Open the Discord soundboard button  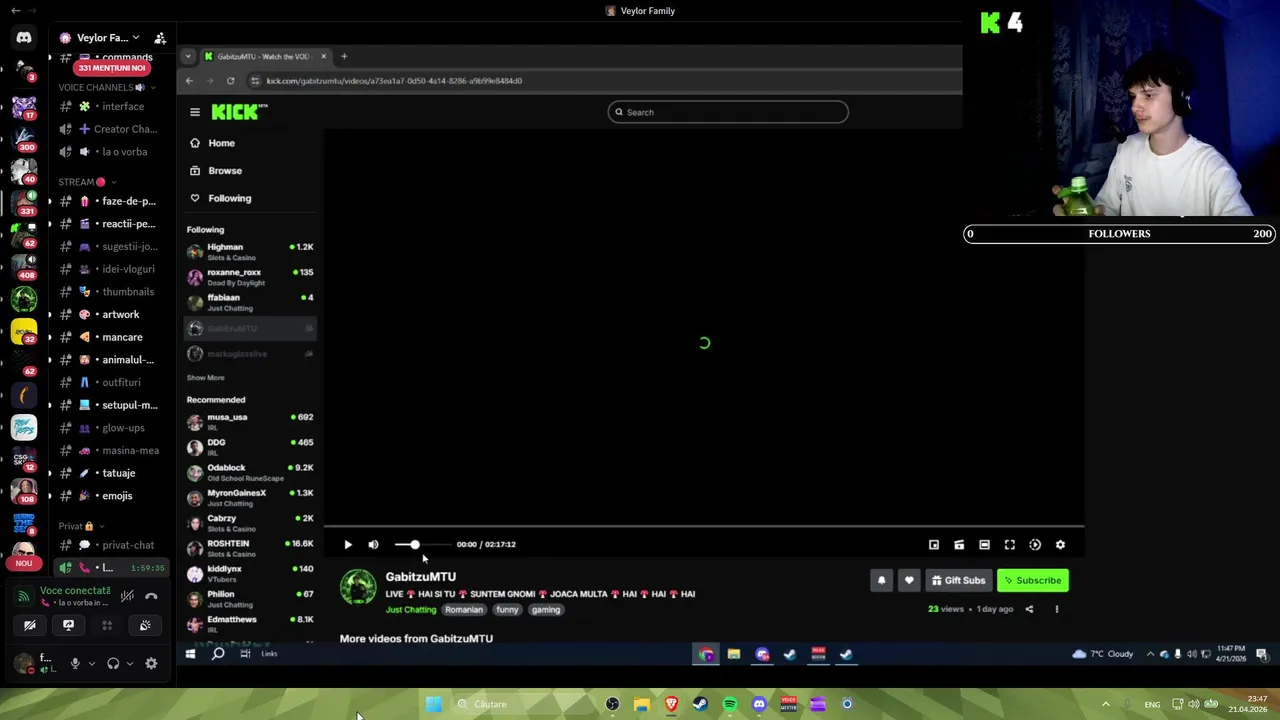[x=145, y=625]
